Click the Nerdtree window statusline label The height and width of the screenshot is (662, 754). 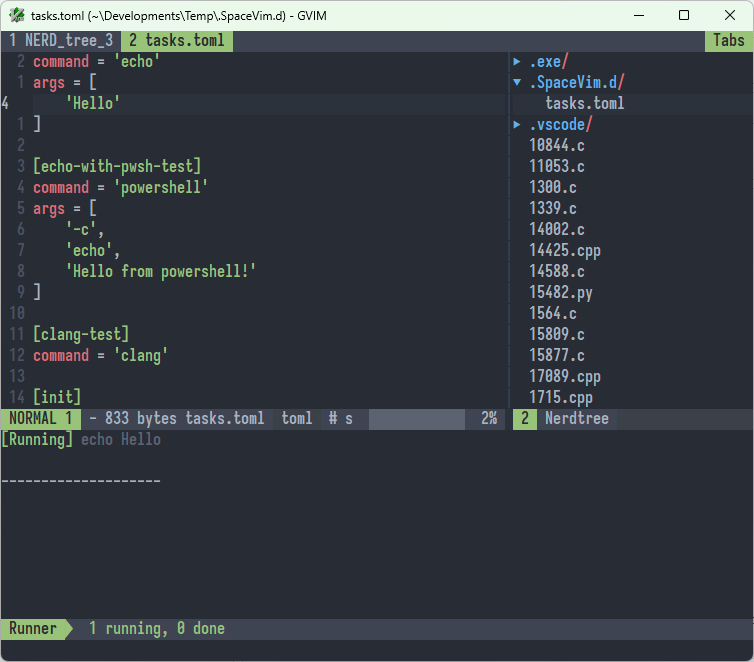[577, 418]
